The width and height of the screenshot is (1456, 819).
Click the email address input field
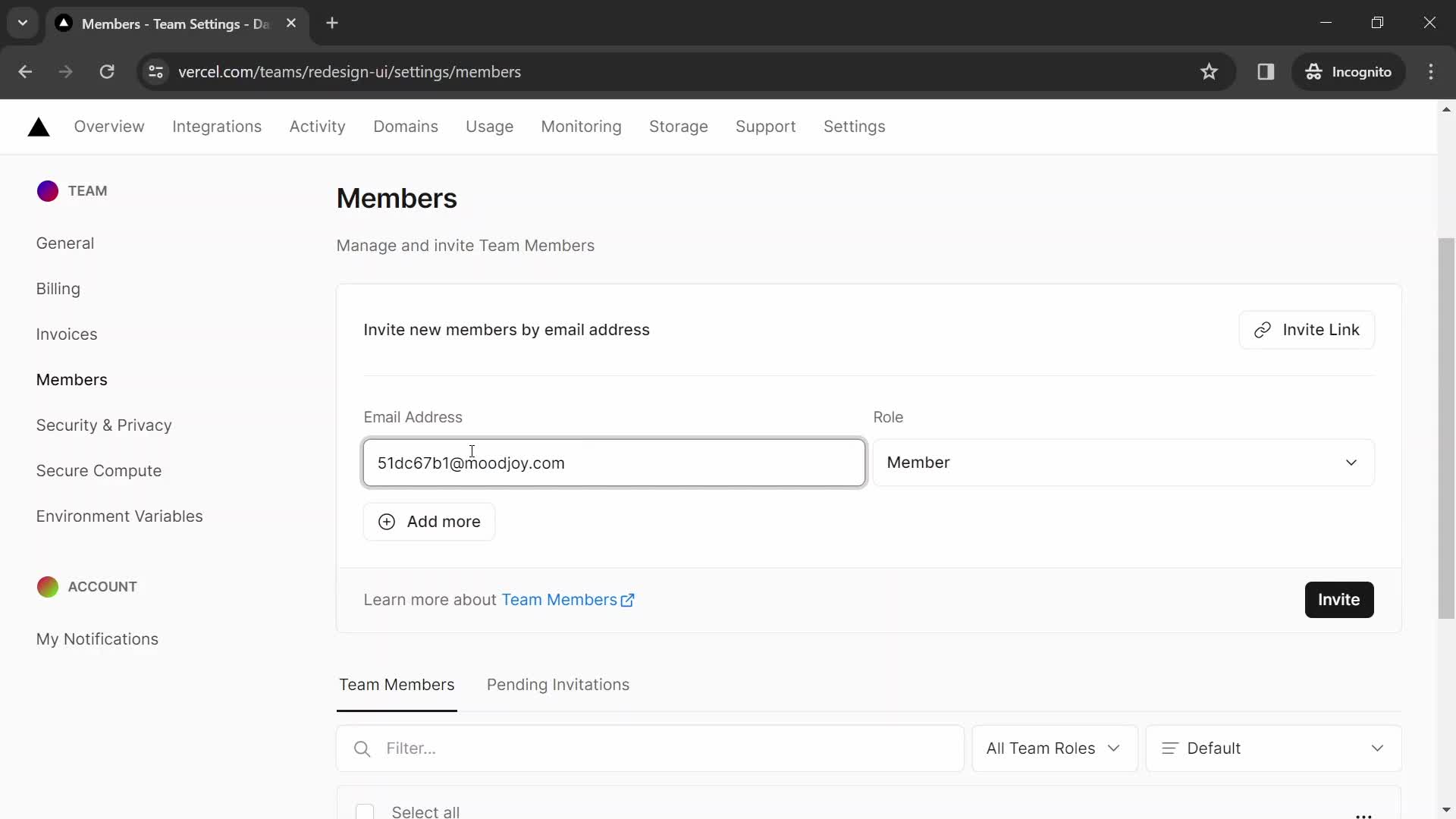[614, 462]
